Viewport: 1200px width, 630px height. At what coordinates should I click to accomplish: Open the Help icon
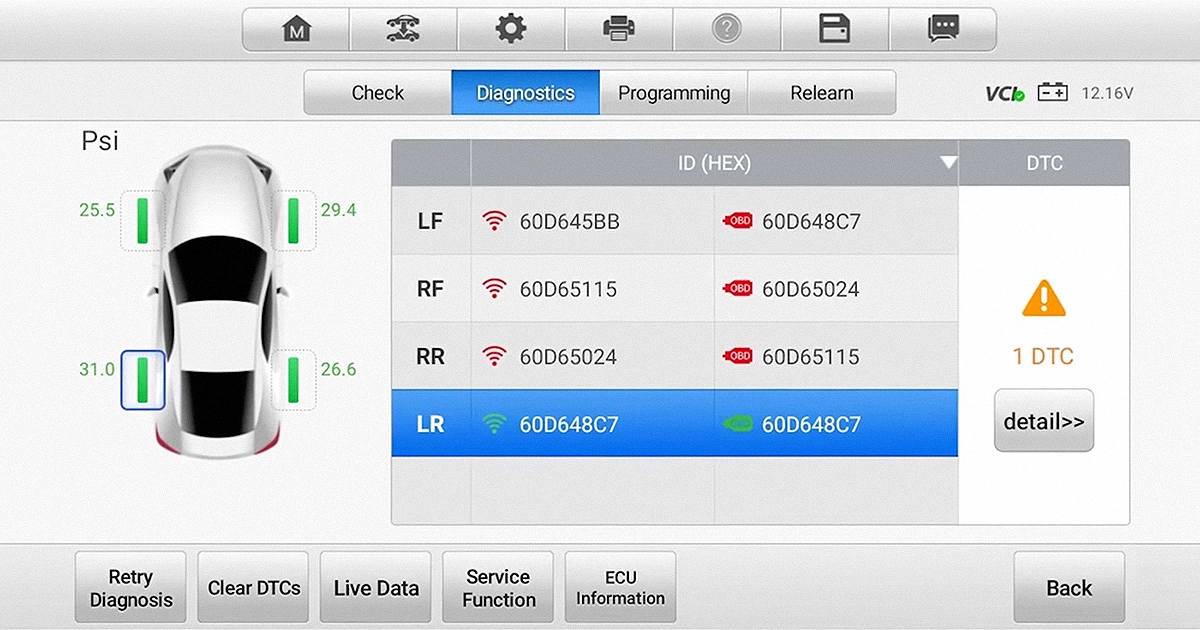pyautogui.click(x=727, y=29)
